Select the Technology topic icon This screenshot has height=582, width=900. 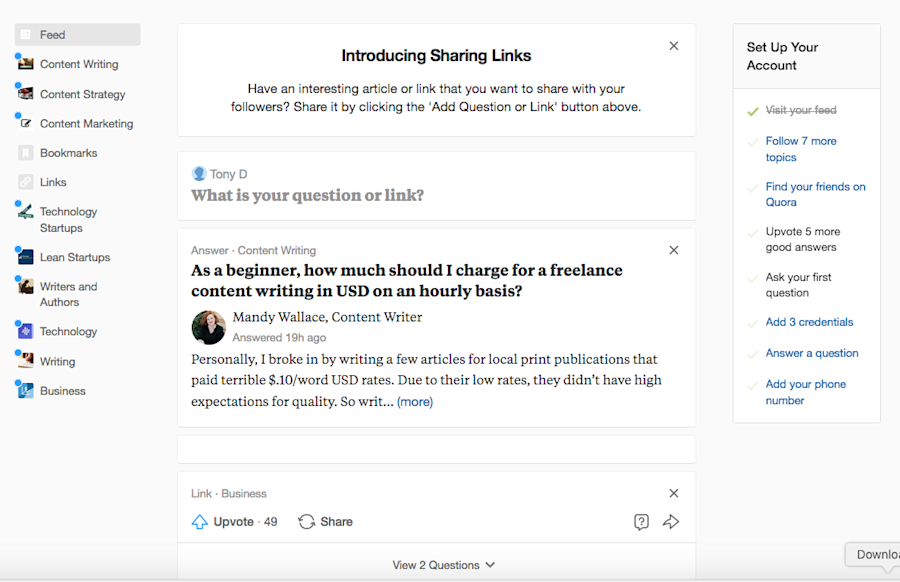click(x=27, y=331)
